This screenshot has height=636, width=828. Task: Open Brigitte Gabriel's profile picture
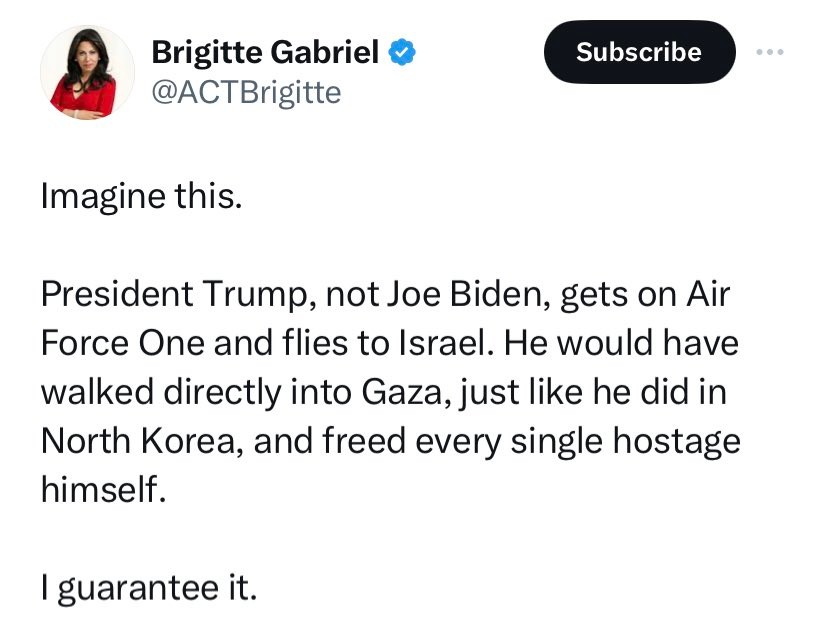point(87,73)
